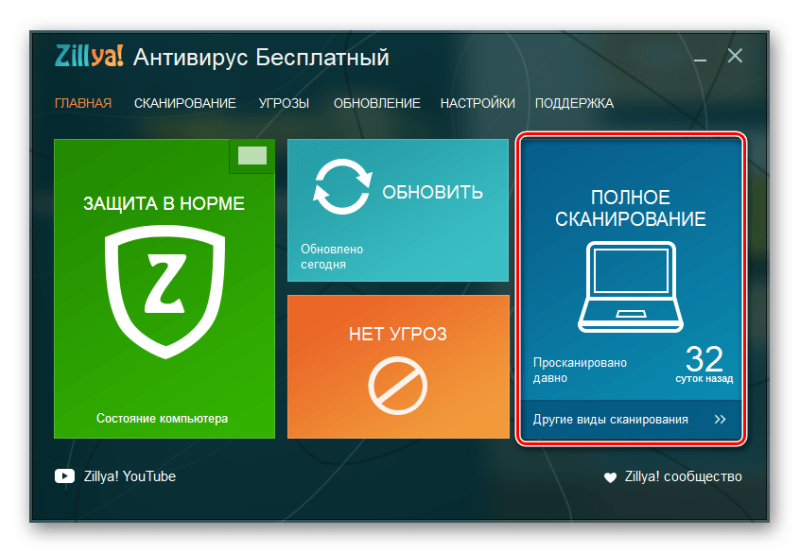This screenshot has width=800, height=553.
Task: Click the YouTube play icon
Action: 64,476
